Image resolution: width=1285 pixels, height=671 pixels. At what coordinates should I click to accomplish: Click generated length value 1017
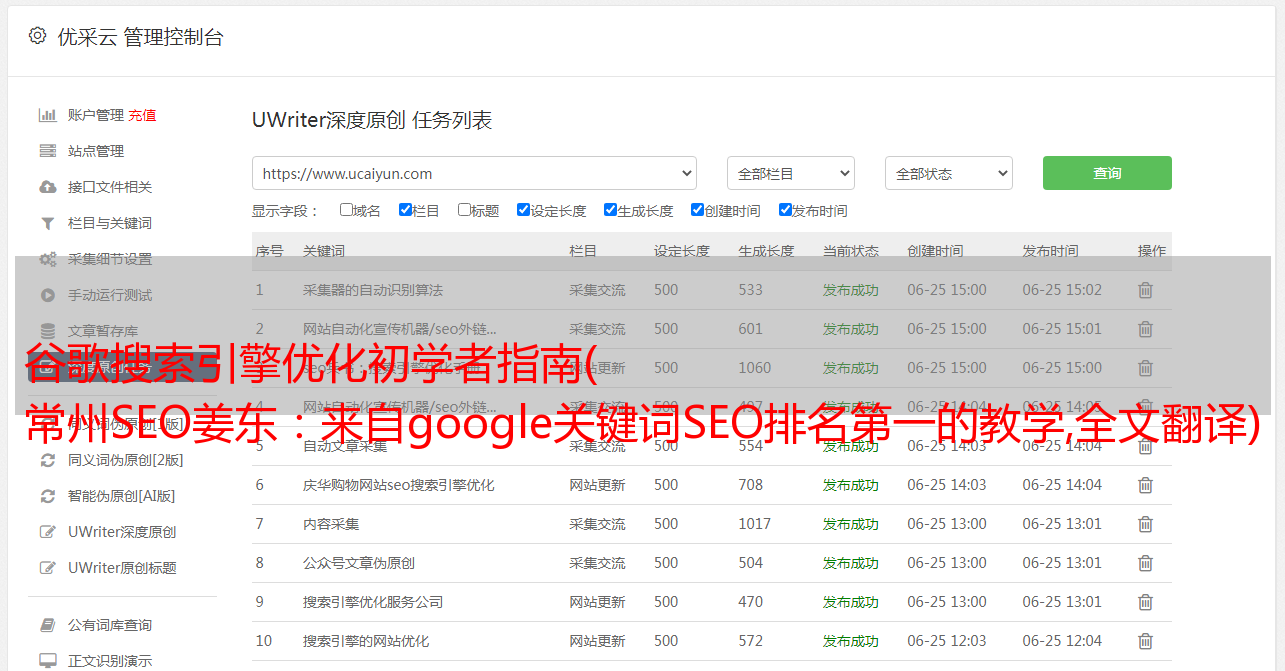point(755,524)
